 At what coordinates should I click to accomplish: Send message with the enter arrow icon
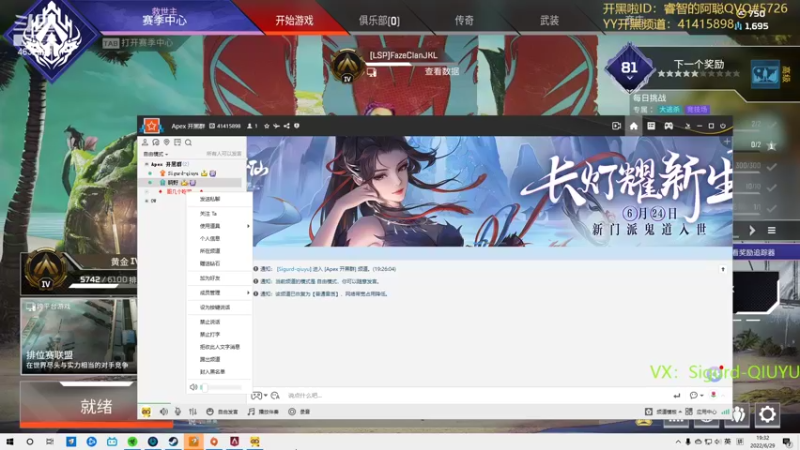tap(677, 395)
